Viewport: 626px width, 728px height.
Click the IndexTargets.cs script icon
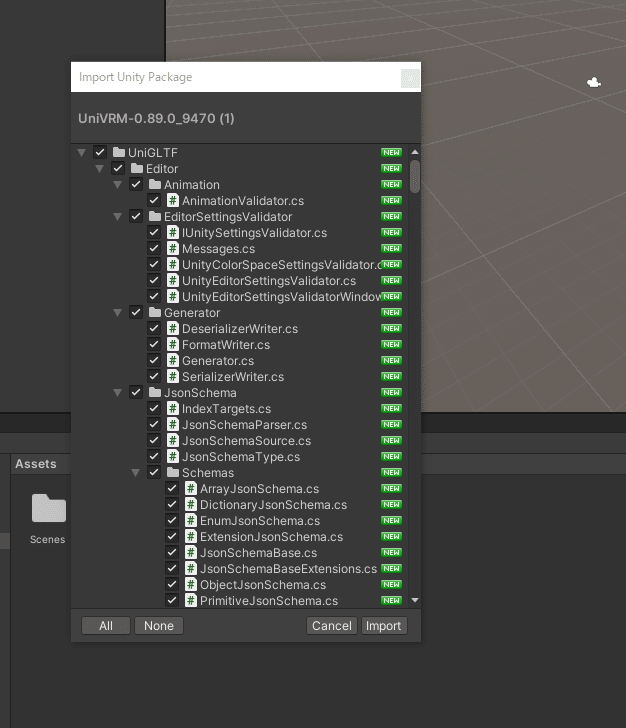point(173,409)
